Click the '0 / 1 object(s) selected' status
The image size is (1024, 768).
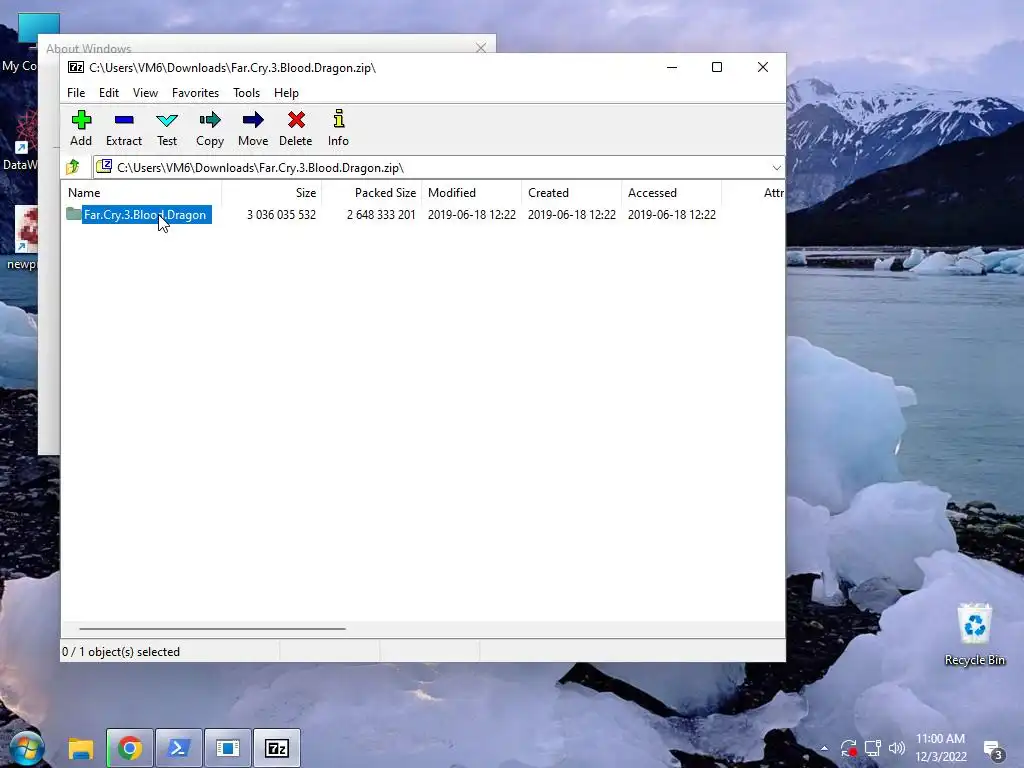click(121, 652)
